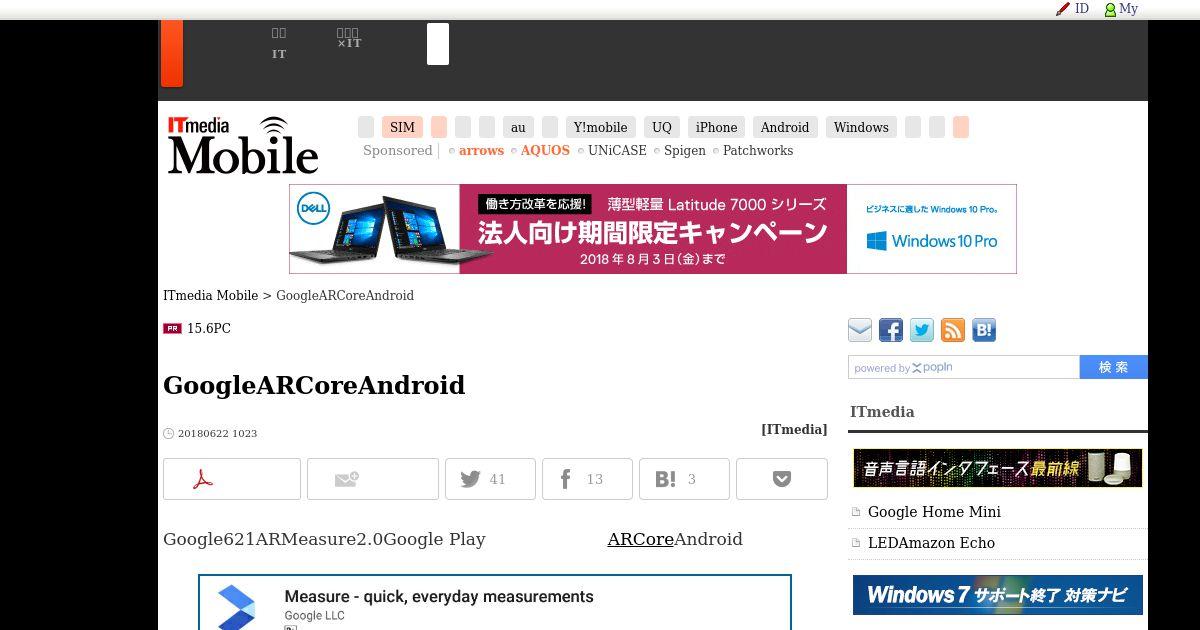Open the LEDAmazon Echo sidebar link
This screenshot has width=1200, height=630.
931,543
